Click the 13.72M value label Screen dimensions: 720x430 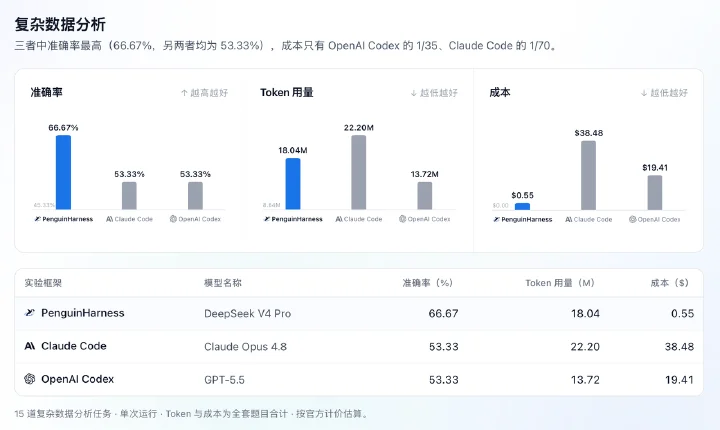pyautogui.click(x=425, y=174)
